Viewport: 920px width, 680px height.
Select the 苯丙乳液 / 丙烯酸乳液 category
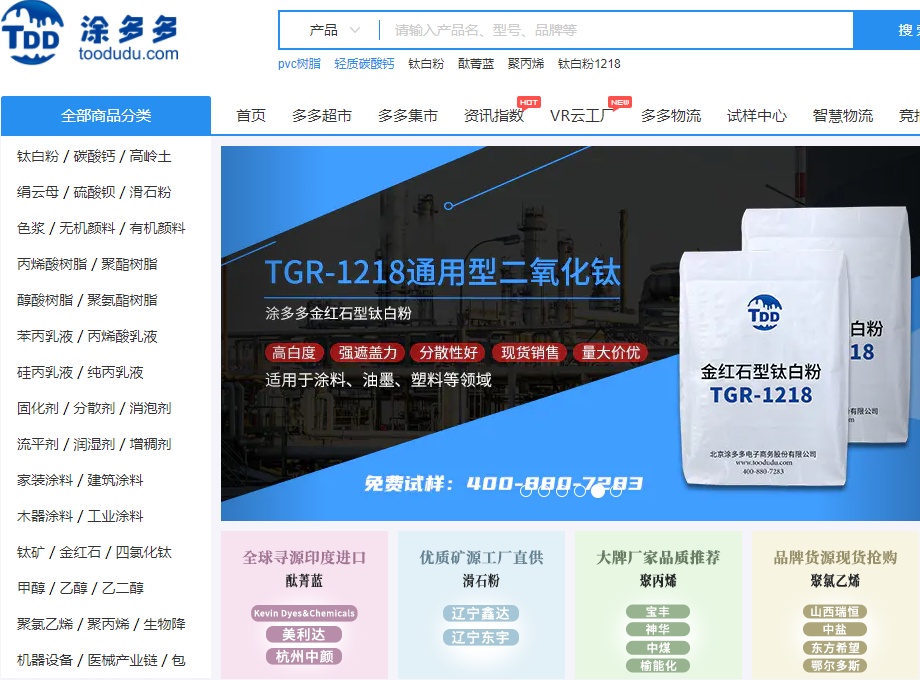tap(87, 336)
